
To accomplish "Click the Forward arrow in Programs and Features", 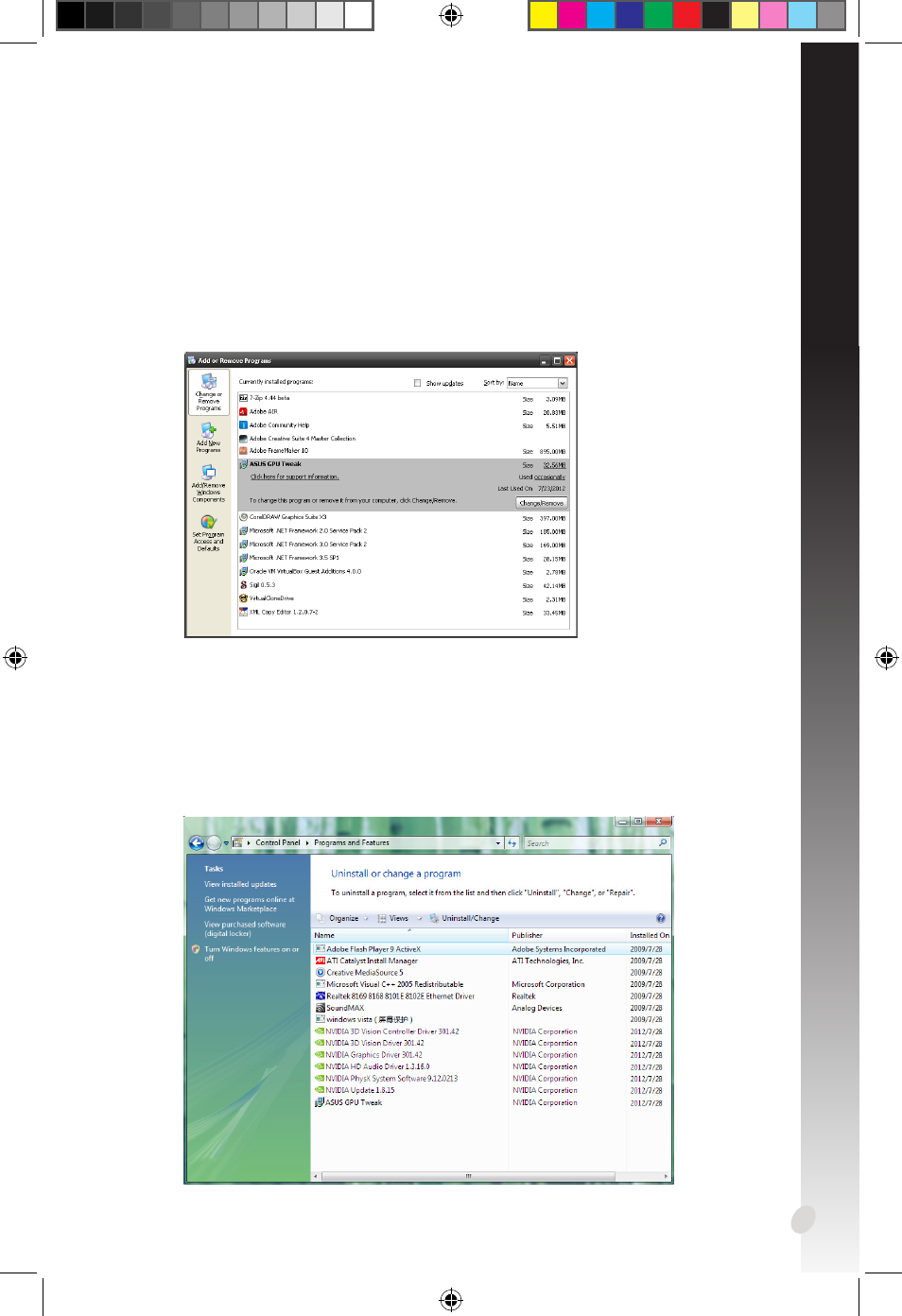I will (x=214, y=842).
